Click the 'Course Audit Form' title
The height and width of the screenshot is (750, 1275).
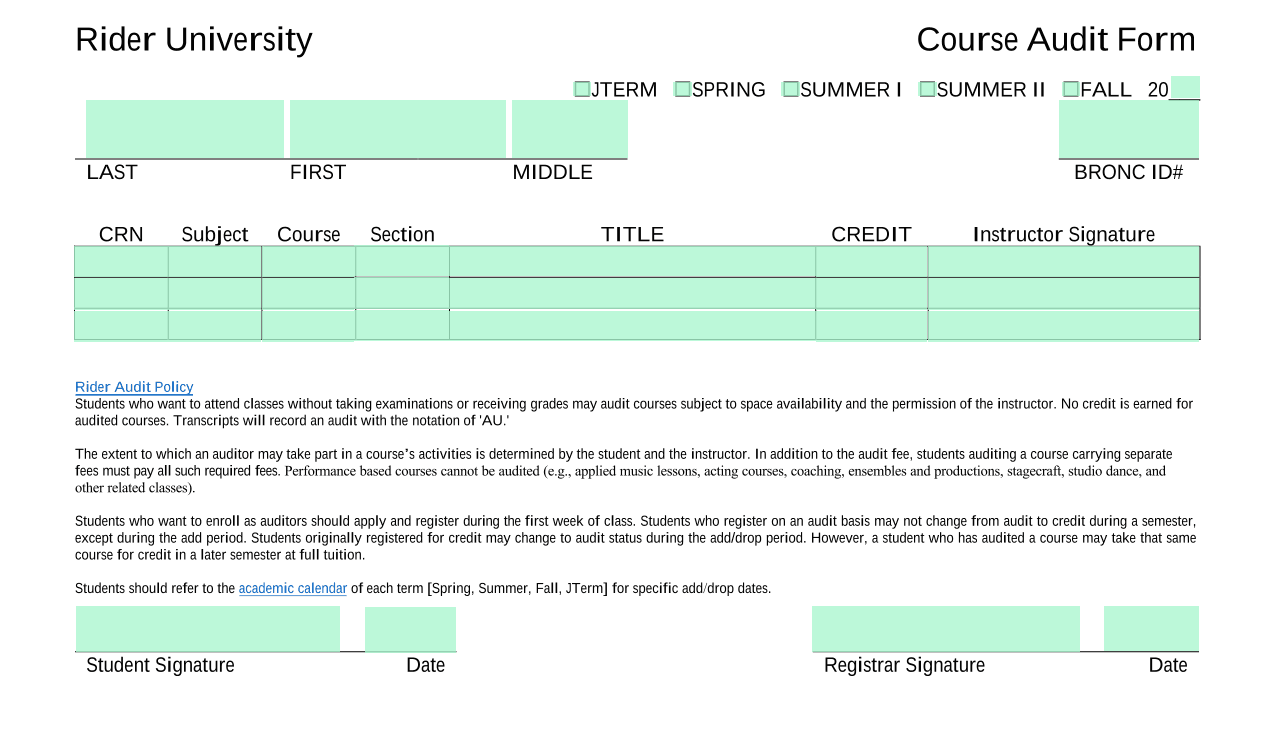[1056, 39]
